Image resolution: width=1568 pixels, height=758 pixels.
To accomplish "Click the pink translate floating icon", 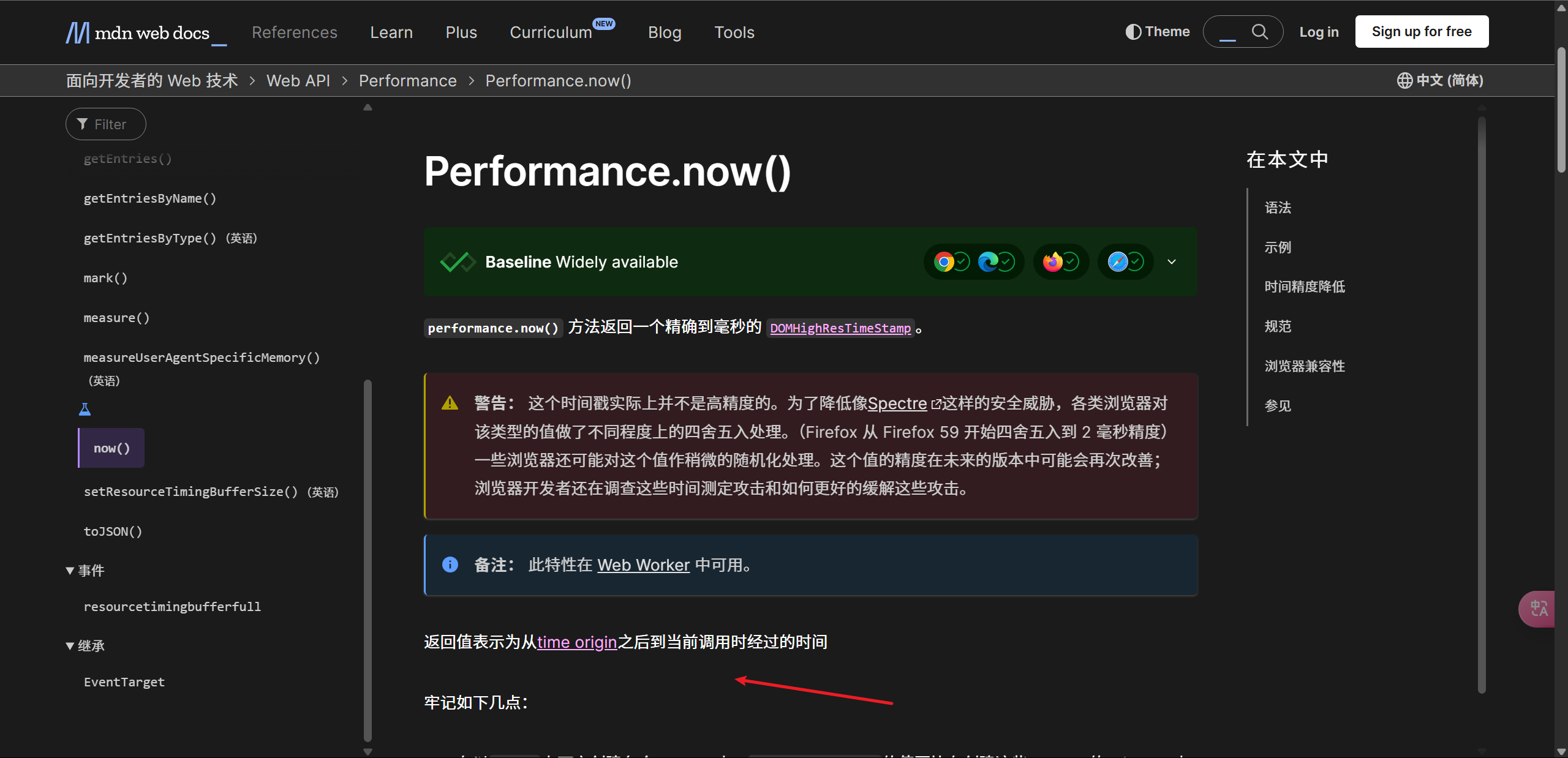I will click(x=1538, y=609).
